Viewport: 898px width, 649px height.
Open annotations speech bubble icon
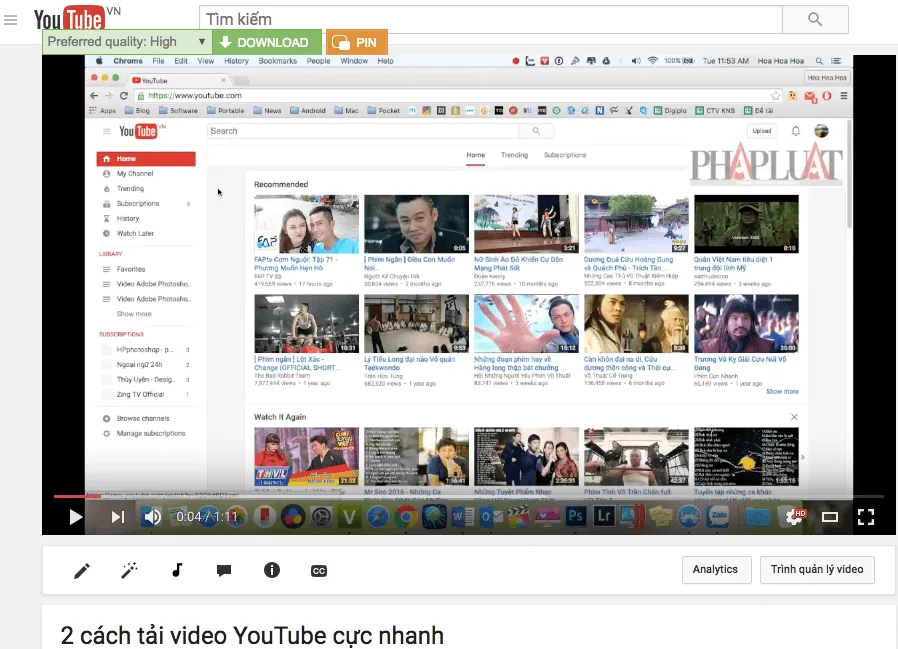click(224, 570)
